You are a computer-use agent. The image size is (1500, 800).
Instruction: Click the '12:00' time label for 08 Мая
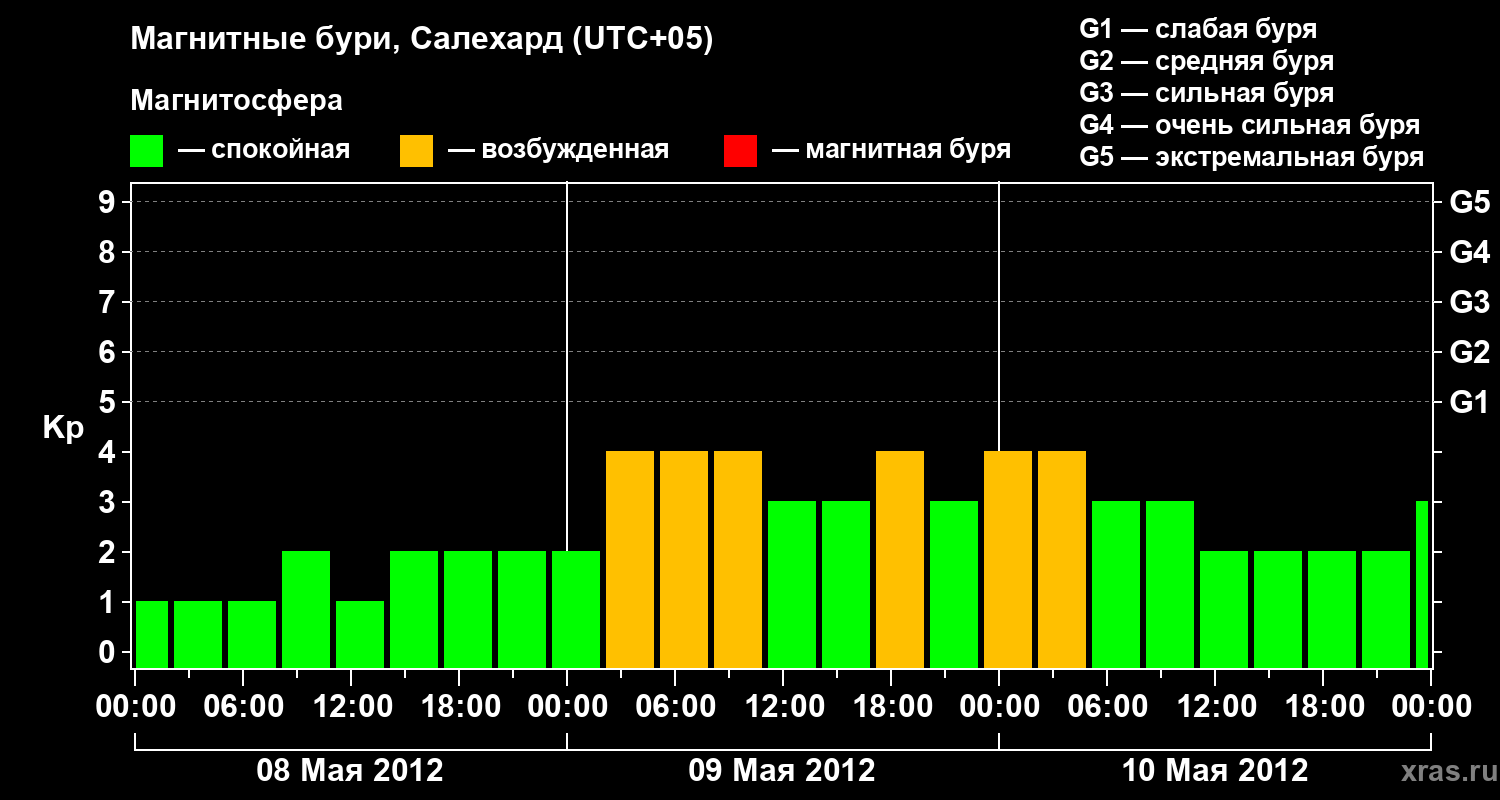tap(352, 706)
